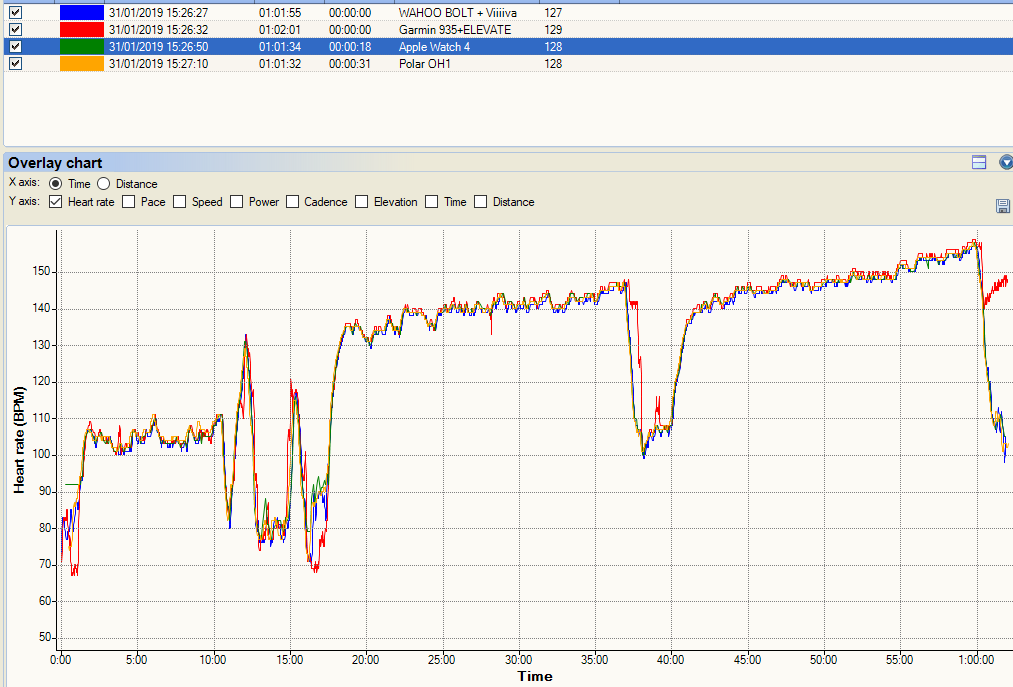Check the Power Y axis option

click(x=237, y=202)
